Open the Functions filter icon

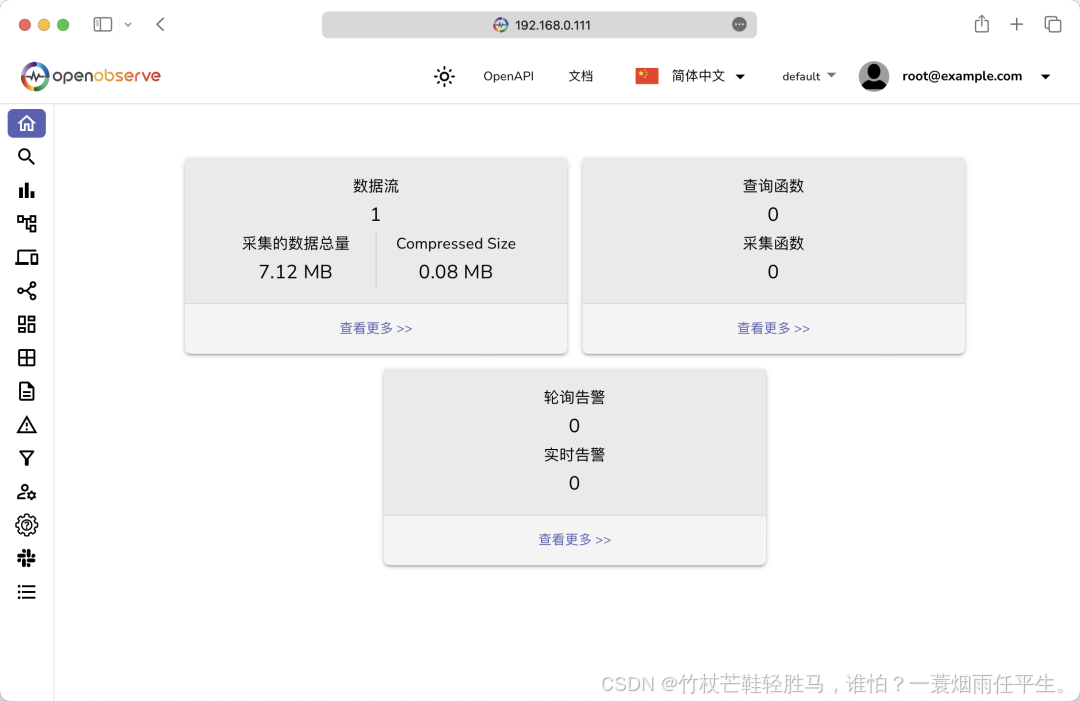click(26, 458)
